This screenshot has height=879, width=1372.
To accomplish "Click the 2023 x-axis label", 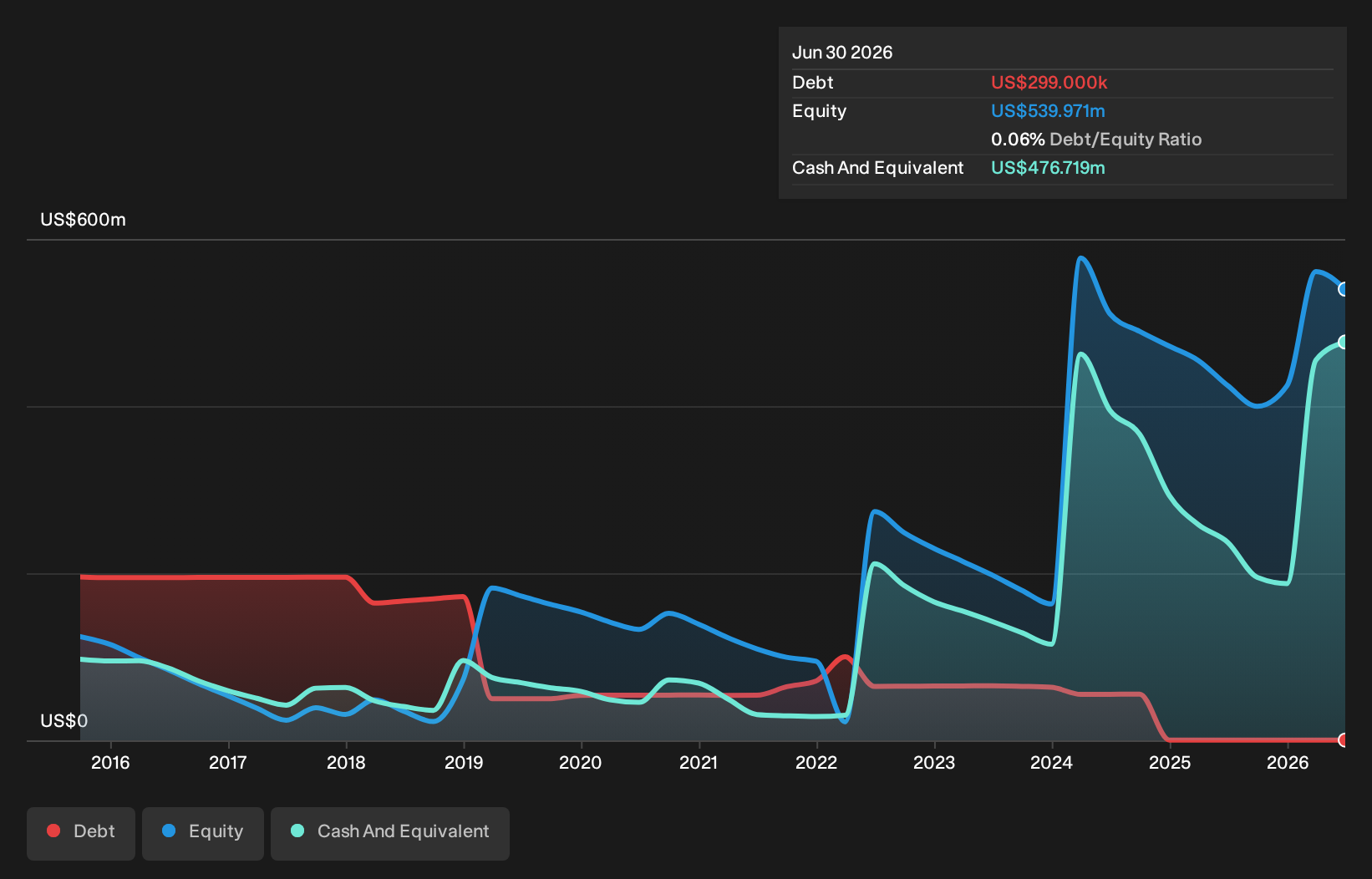I will pyautogui.click(x=934, y=763).
